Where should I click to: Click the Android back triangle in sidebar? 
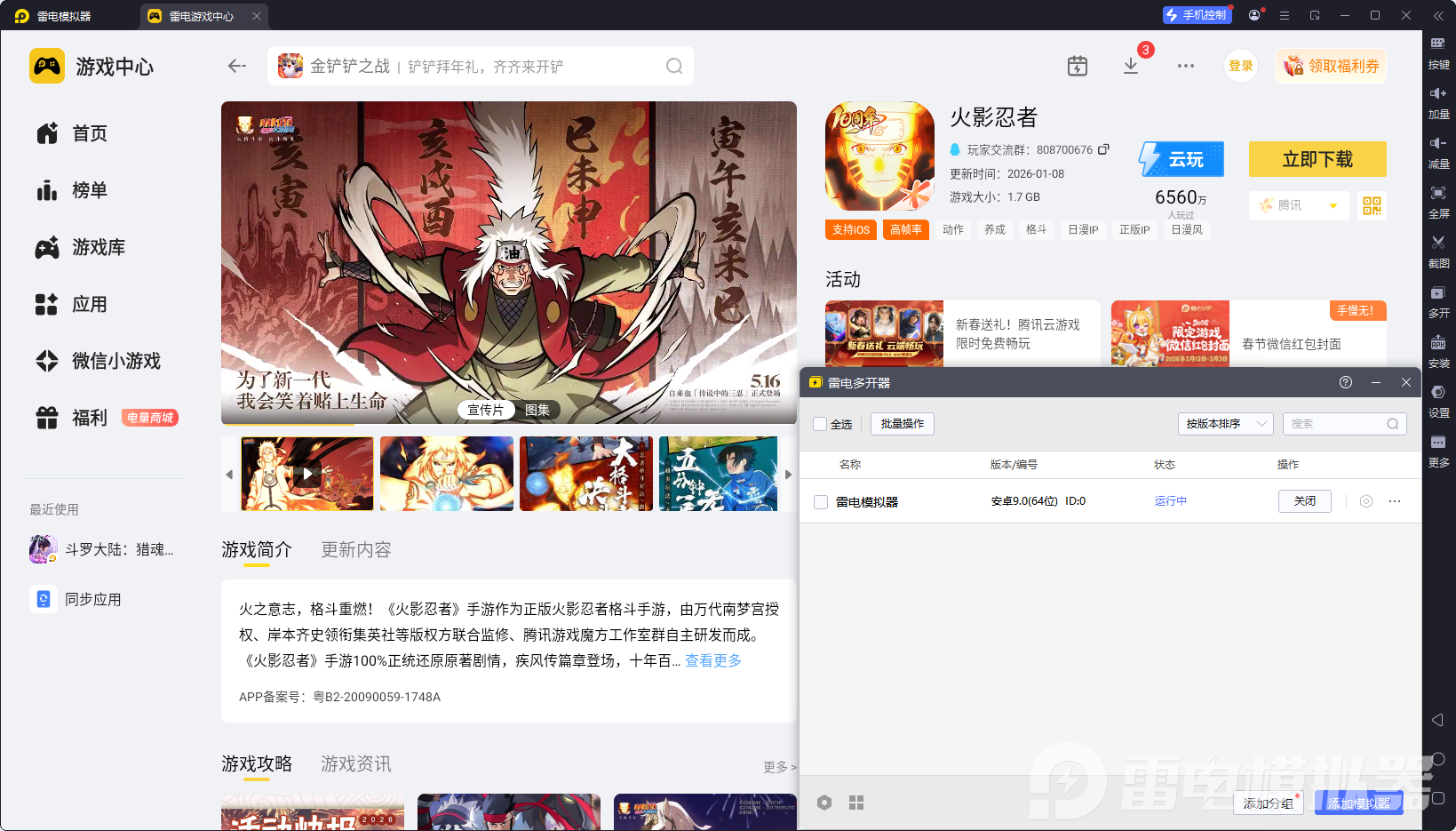pyautogui.click(x=1437, y=719)
